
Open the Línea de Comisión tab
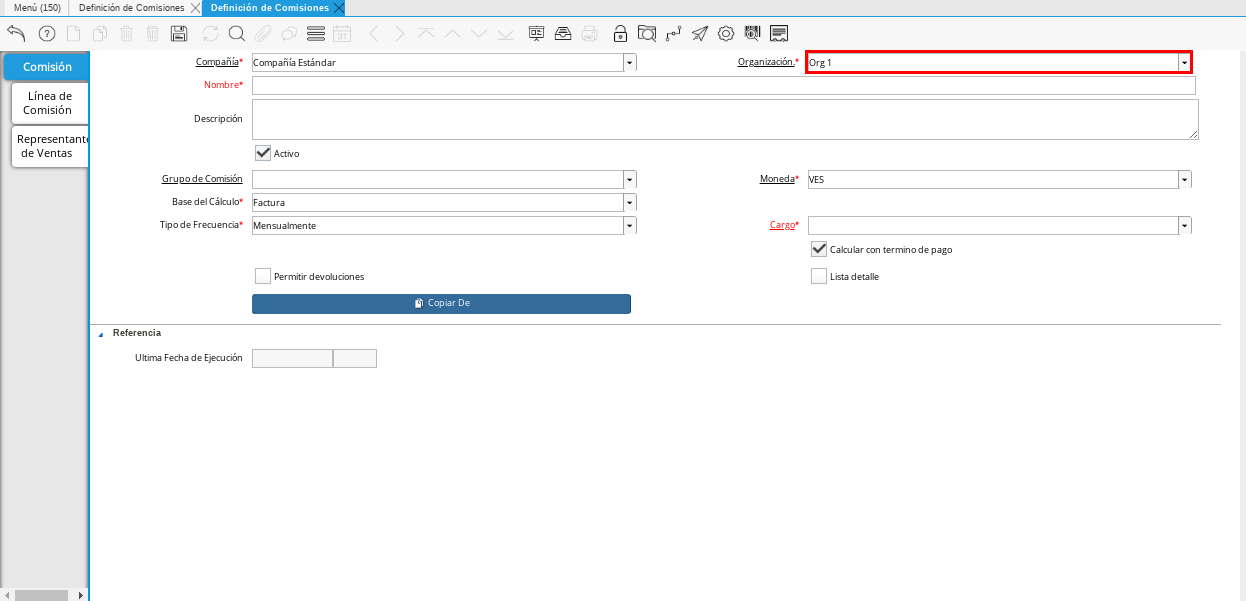(50, 103)
